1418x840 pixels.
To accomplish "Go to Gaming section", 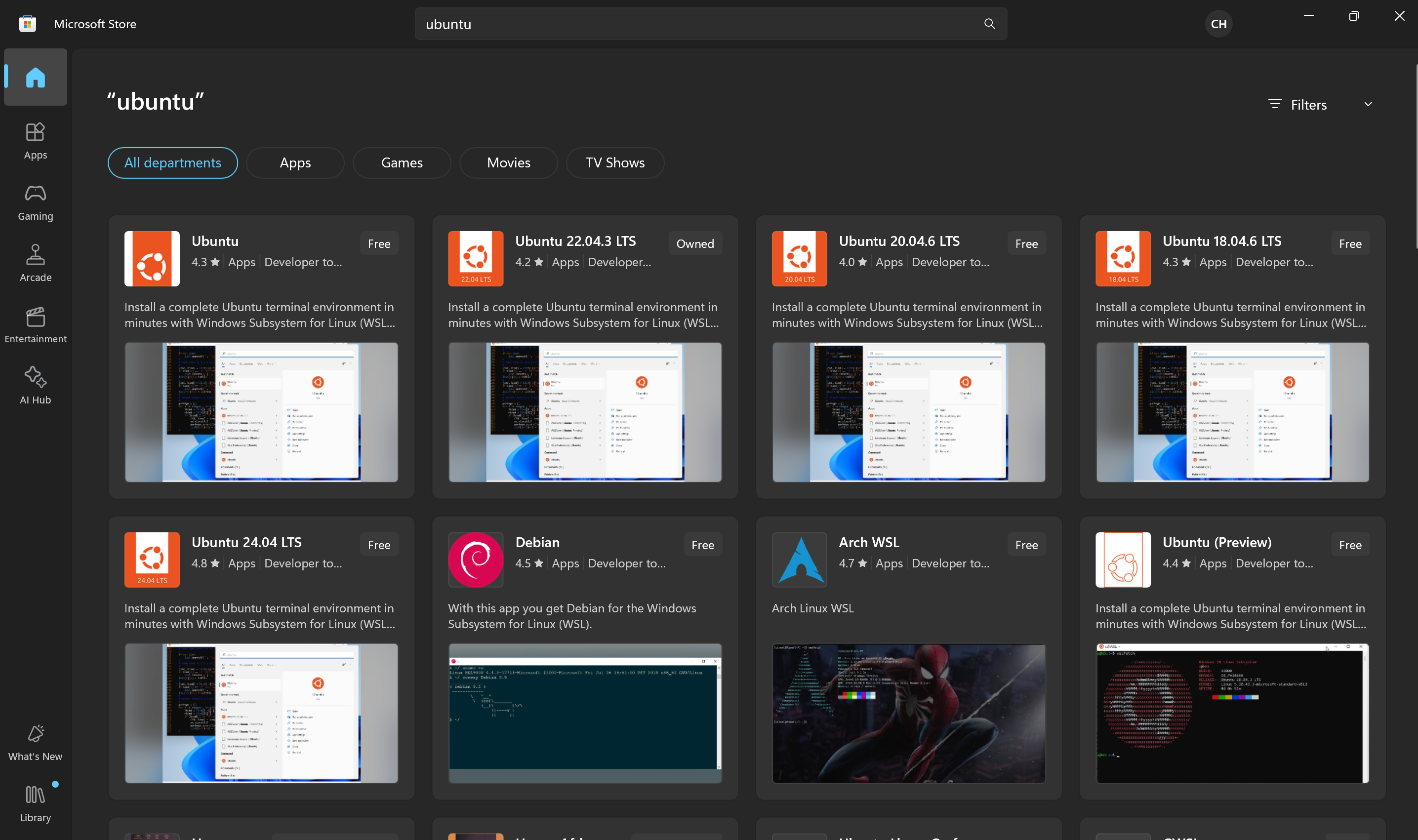I will (x=35, y=202).
